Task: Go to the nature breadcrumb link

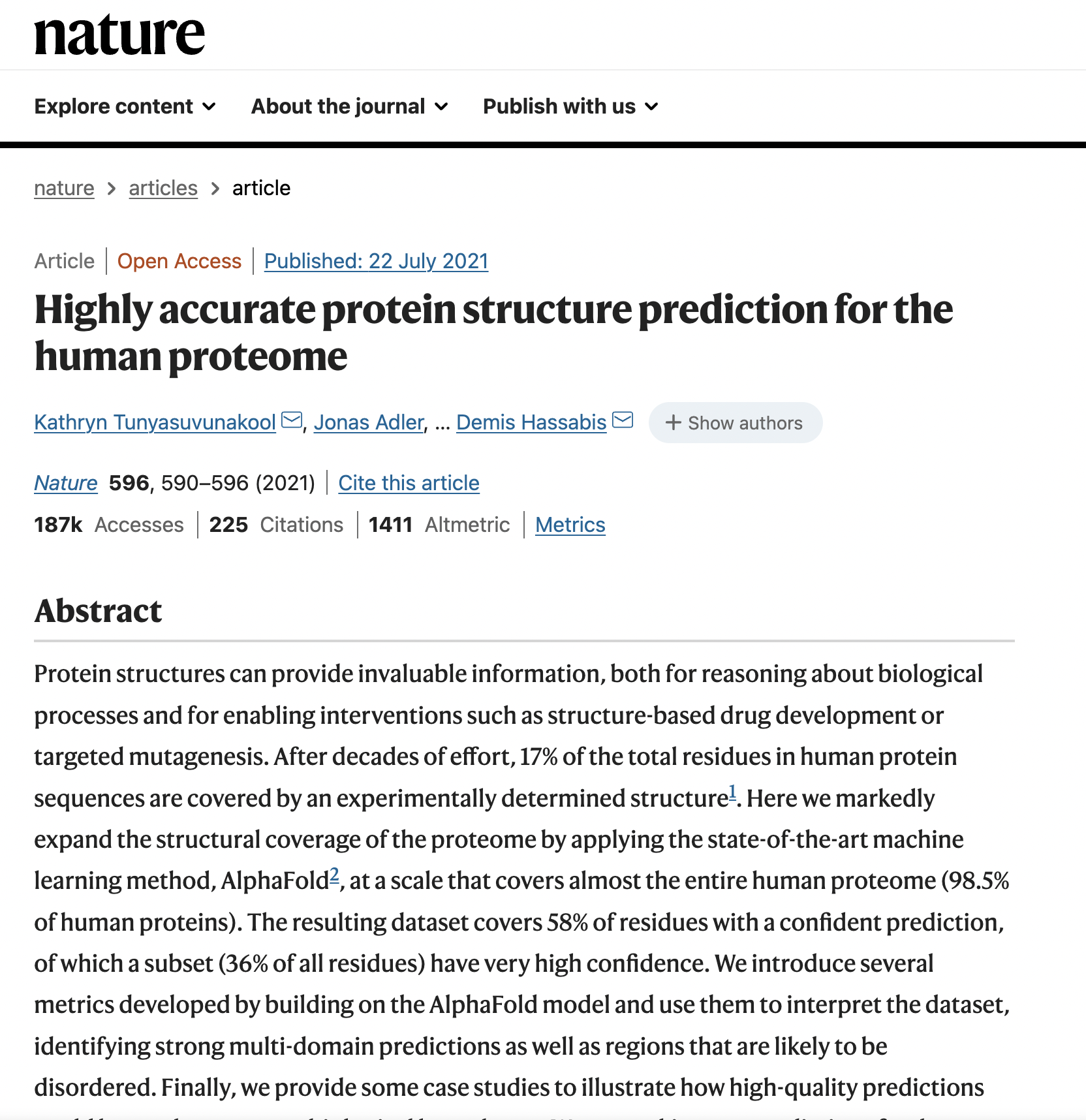Action: click(x=64, y=188)
